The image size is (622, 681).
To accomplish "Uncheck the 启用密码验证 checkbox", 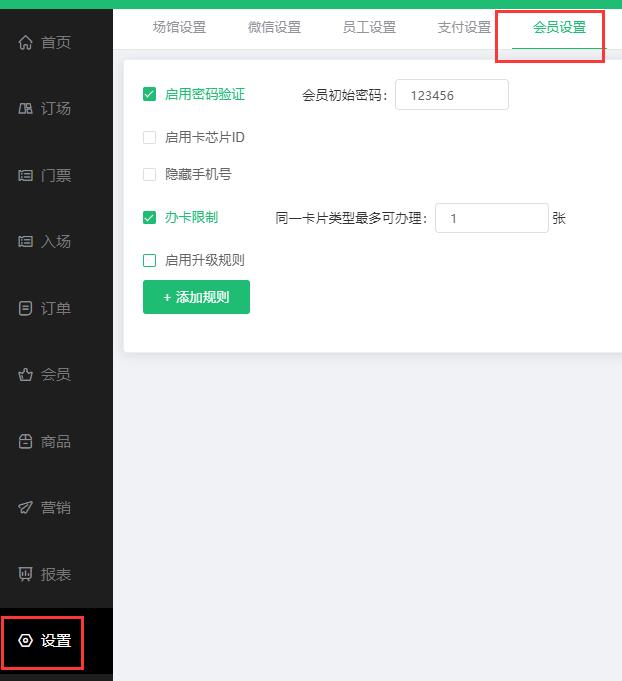I will coord(149,94).
